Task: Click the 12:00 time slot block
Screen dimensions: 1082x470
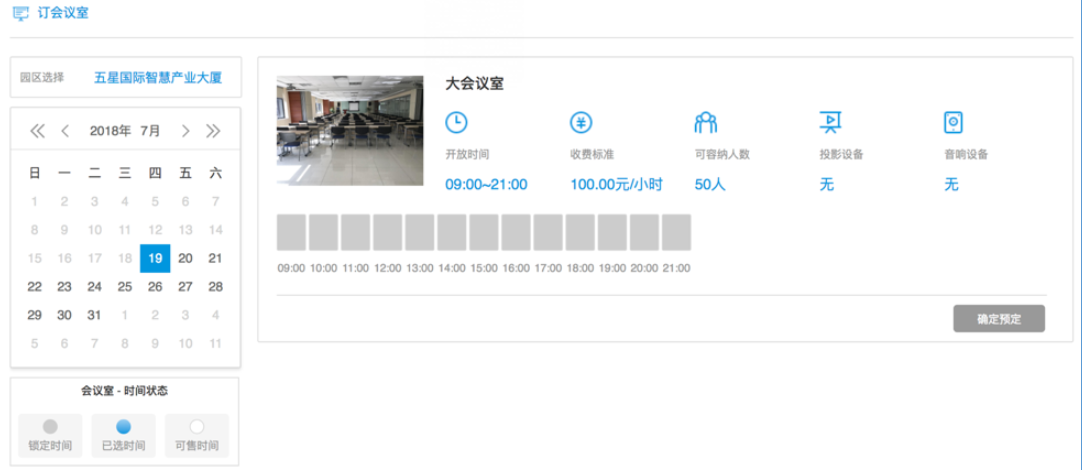Action: [388, 233]
